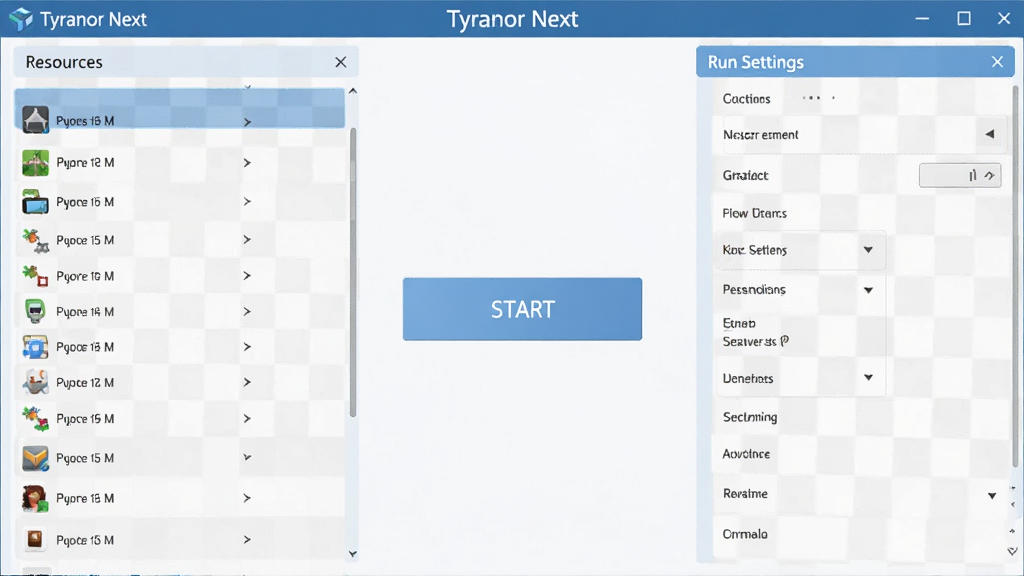Screen dimensions: 1024x576
Task: Click the "Seclnning" settings label
Action: [x=750, y=417]
